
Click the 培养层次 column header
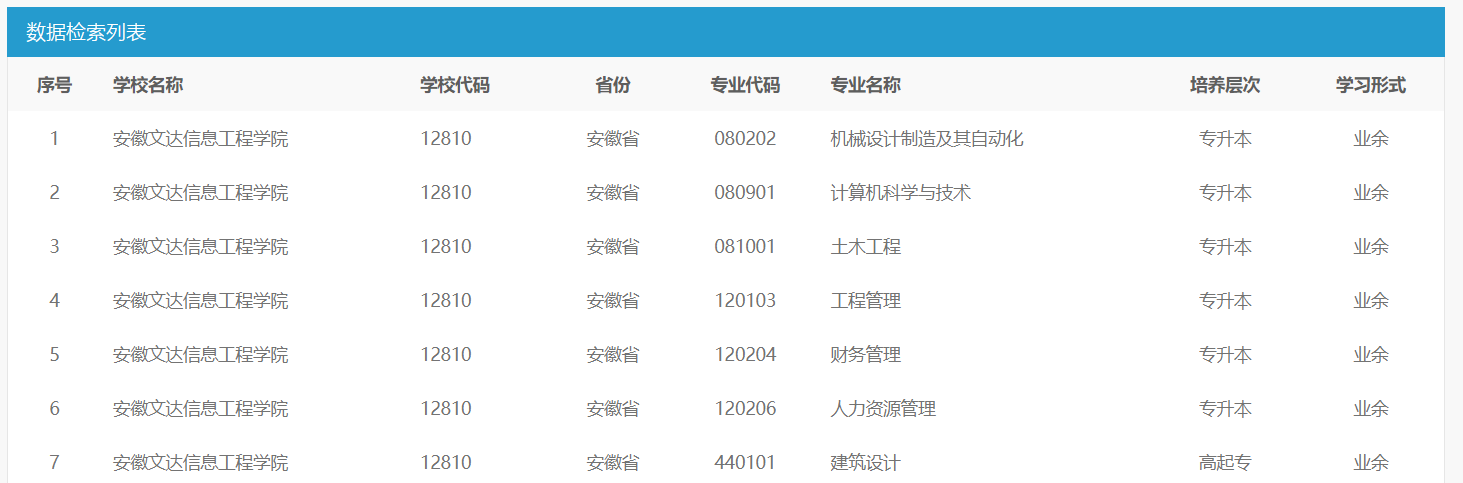pos(1225,85)
